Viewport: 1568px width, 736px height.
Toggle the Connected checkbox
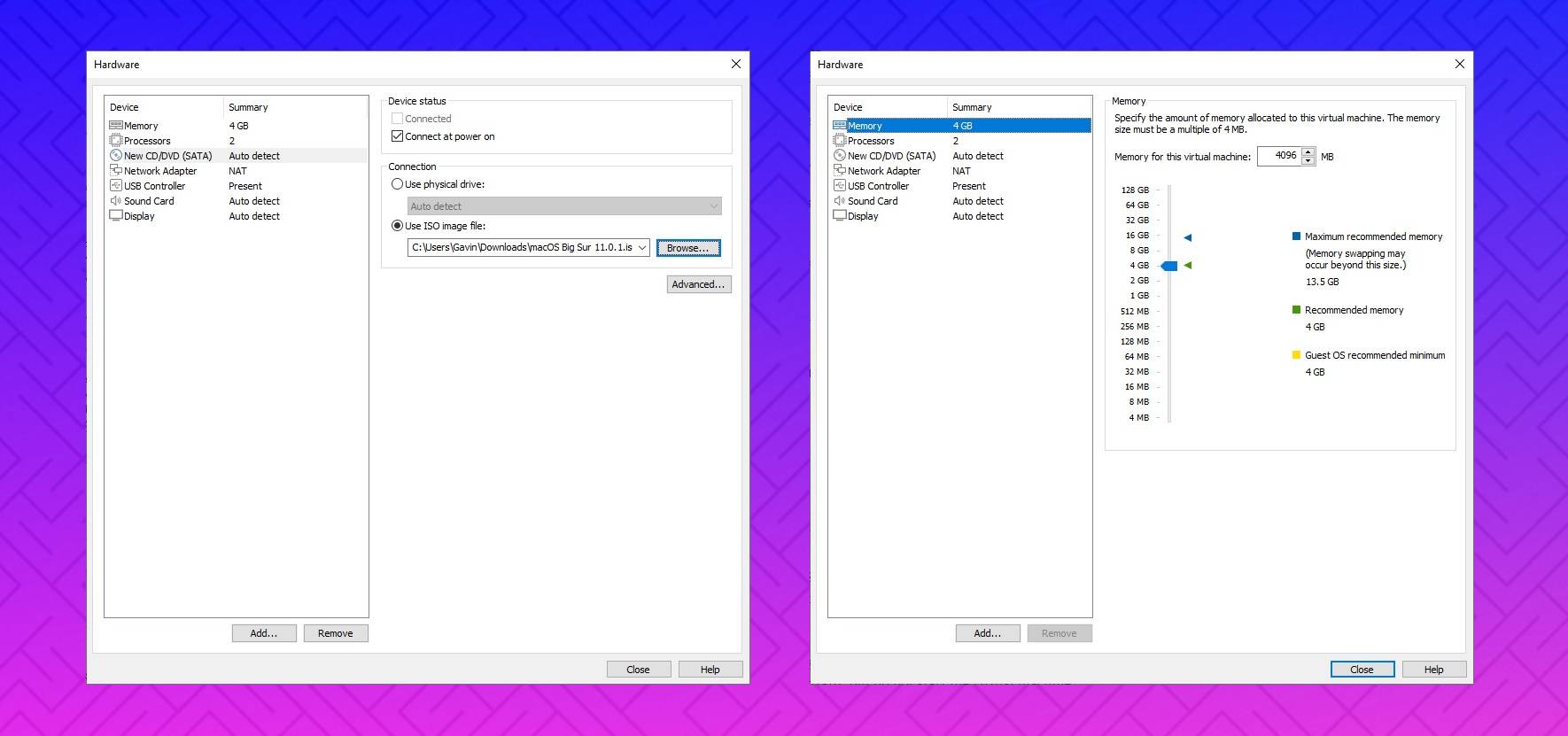click(397, 119)
